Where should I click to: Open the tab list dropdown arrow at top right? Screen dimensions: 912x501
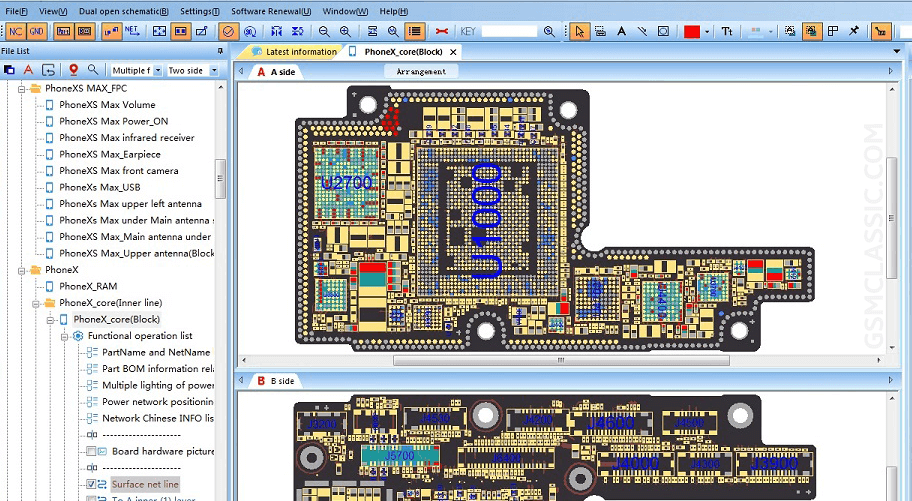click(896, 52)
